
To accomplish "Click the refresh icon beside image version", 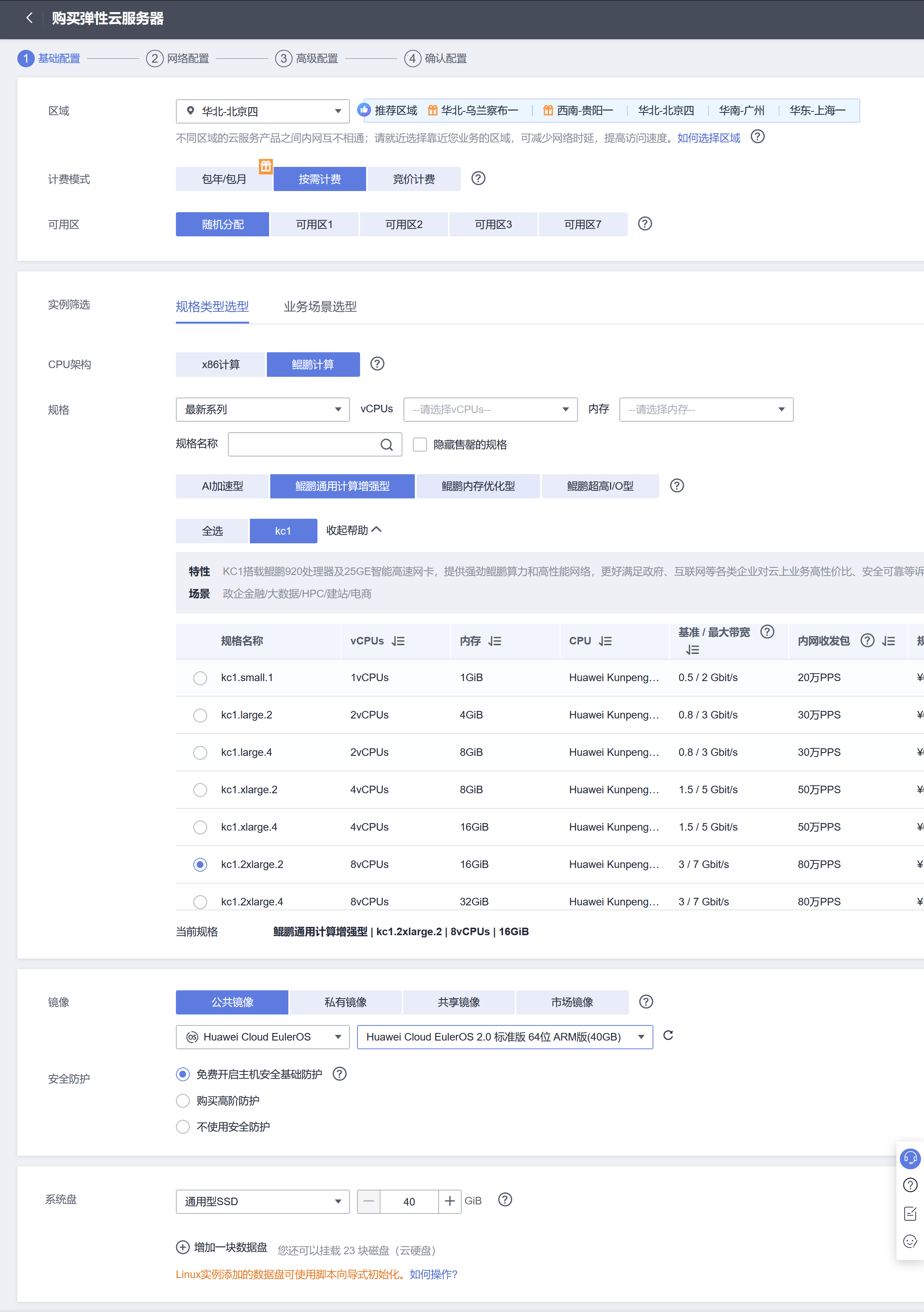I will point(667,1035).
